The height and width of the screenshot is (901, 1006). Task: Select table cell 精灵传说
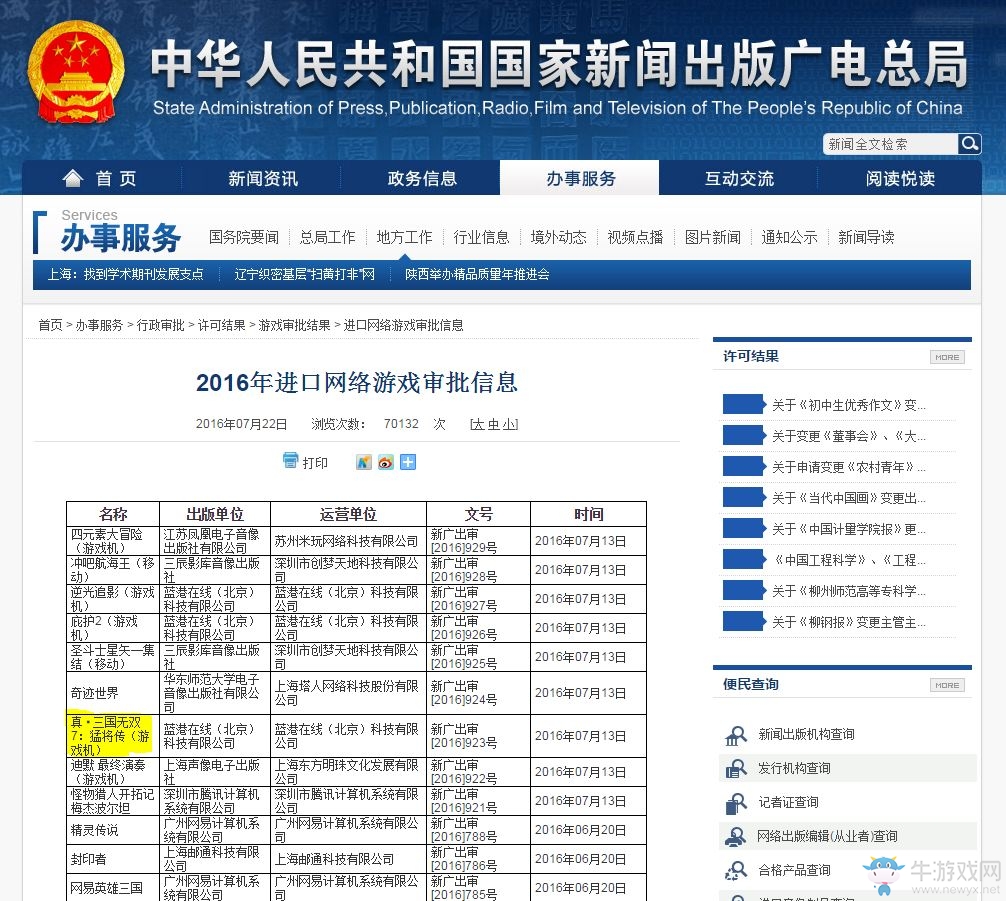click(x=112, y=830)
